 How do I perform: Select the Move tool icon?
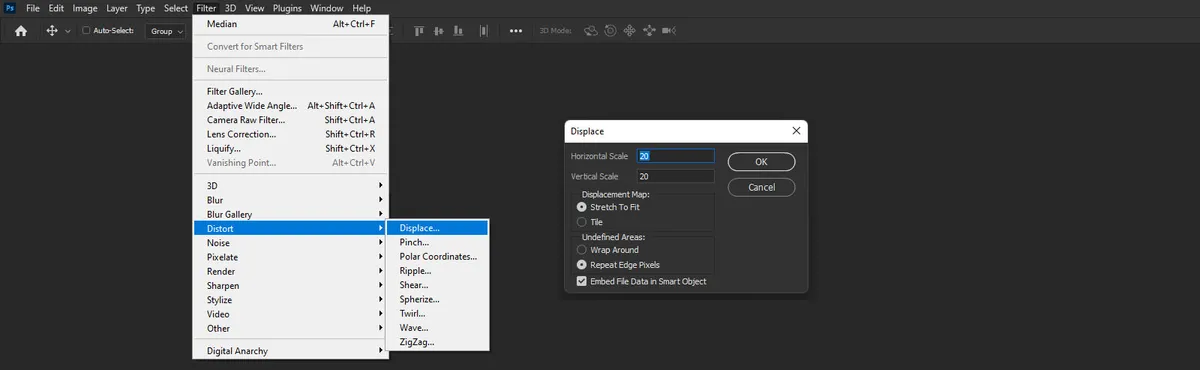pos(52,31)
